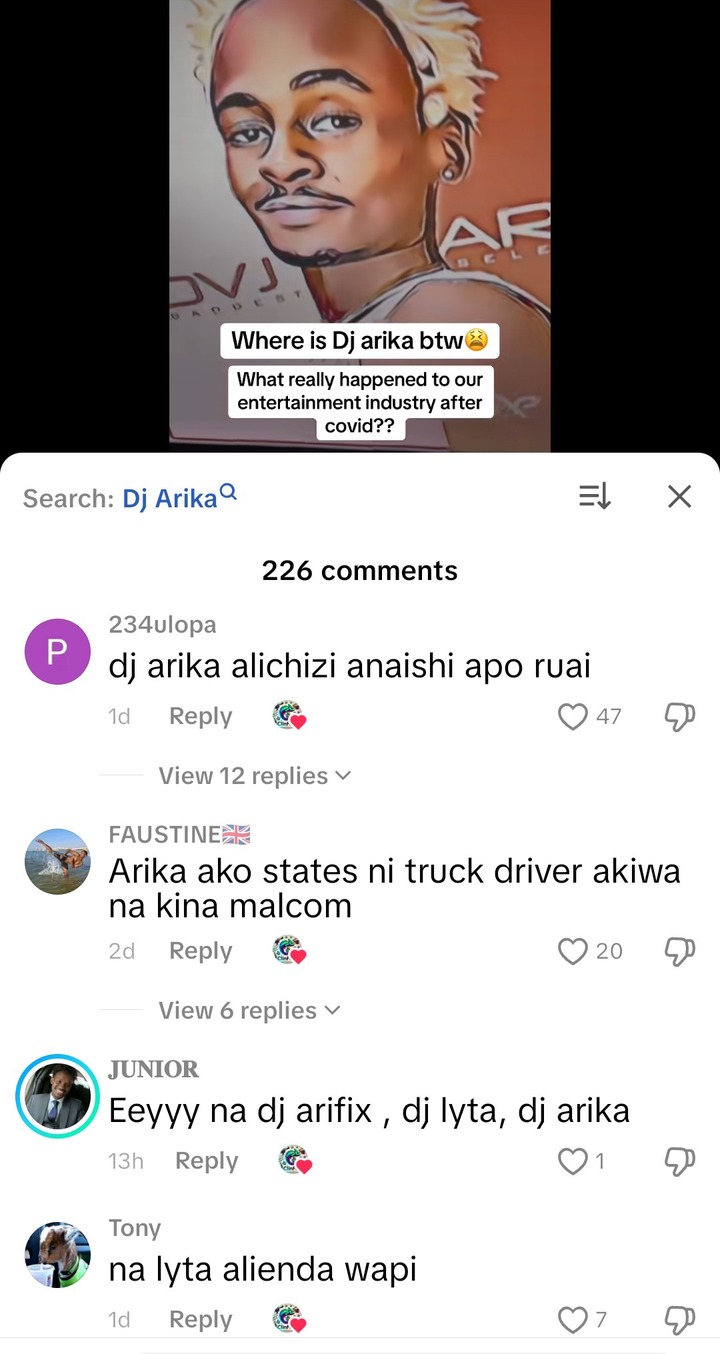Reply to FAUSTINE's comment
Screen dimensions: 720x1354
tap(200, 951)
